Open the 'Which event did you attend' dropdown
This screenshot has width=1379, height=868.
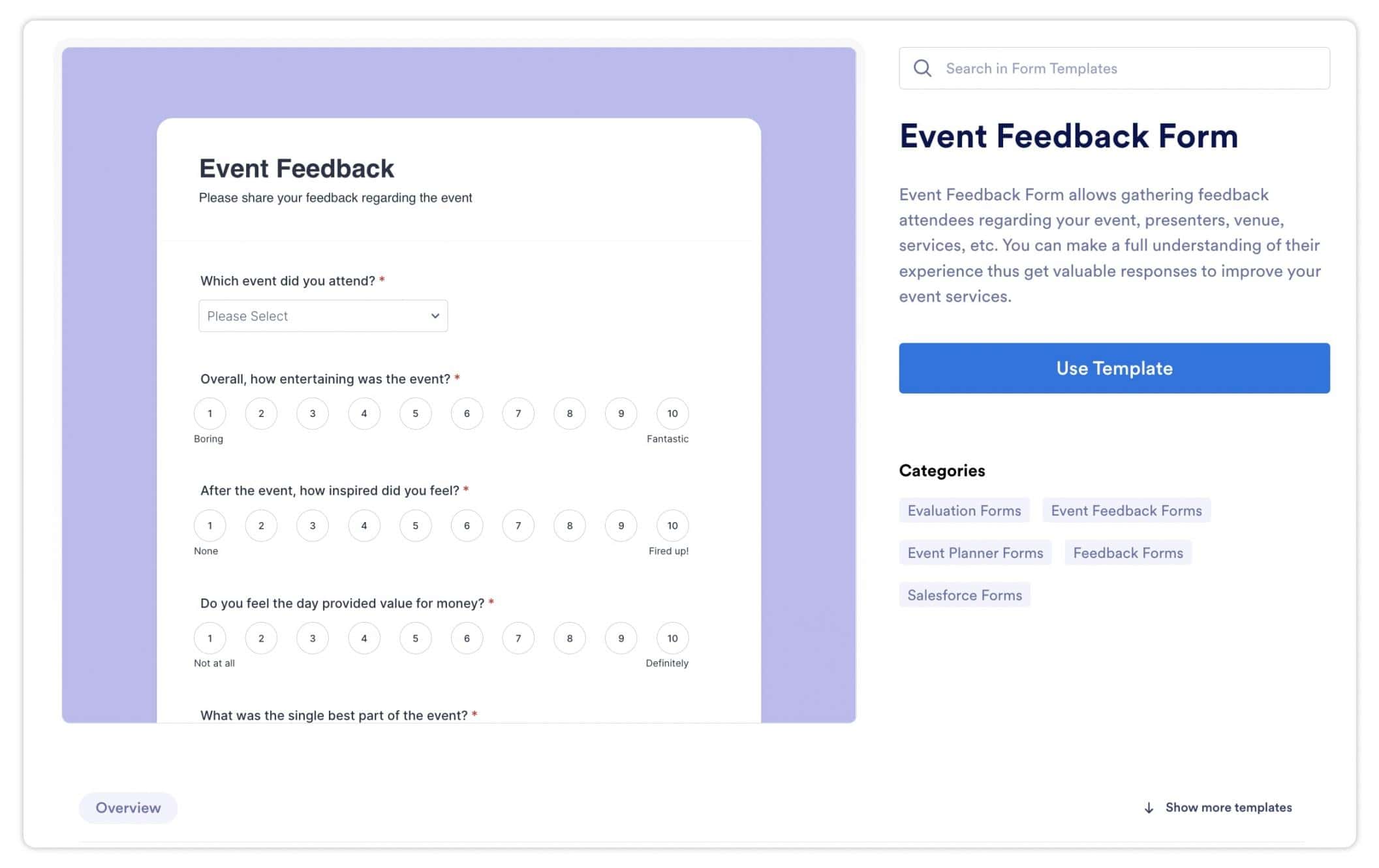pyautogui.click(x=322, y=317)
